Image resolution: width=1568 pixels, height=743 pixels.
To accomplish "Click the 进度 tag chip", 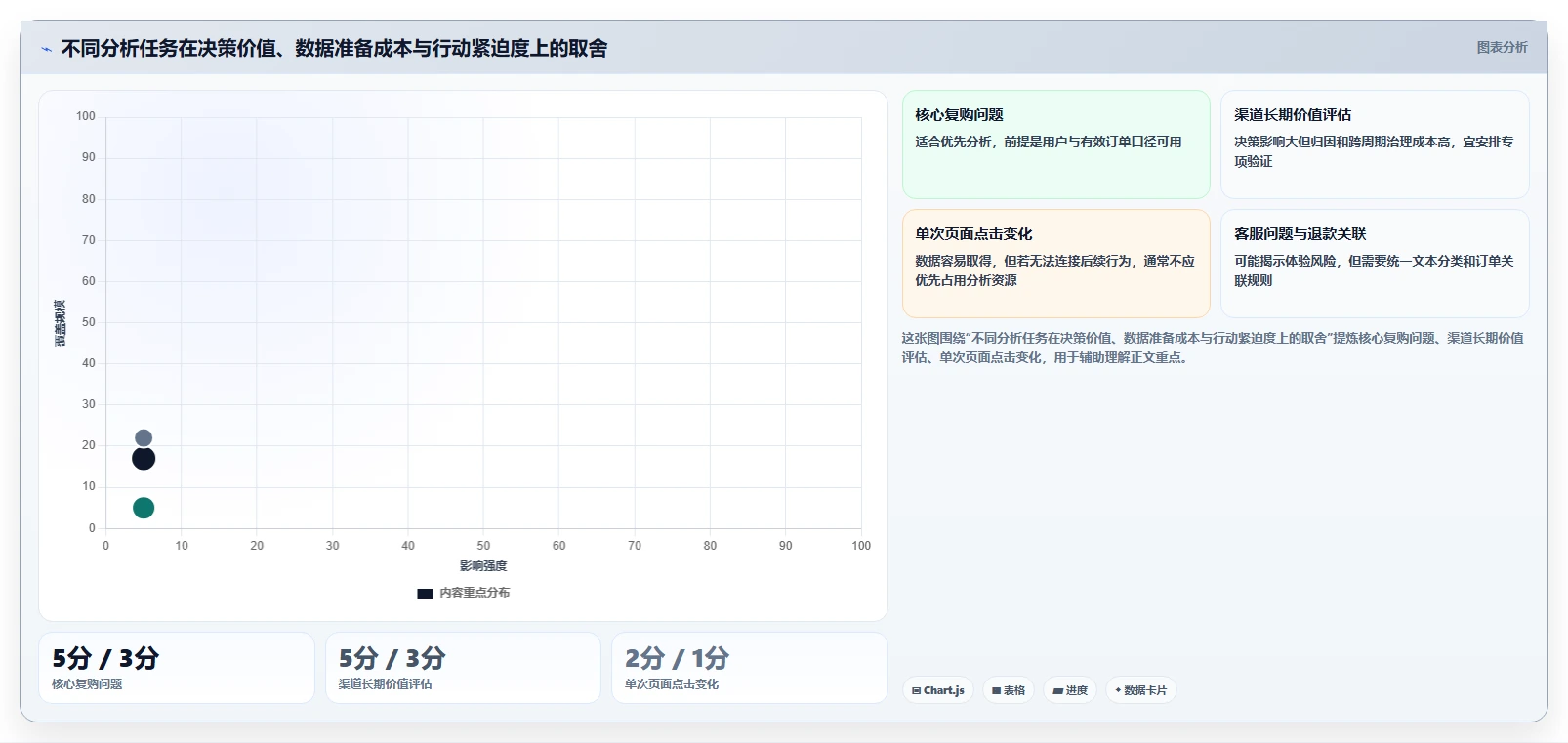I will pos(1070,690).
